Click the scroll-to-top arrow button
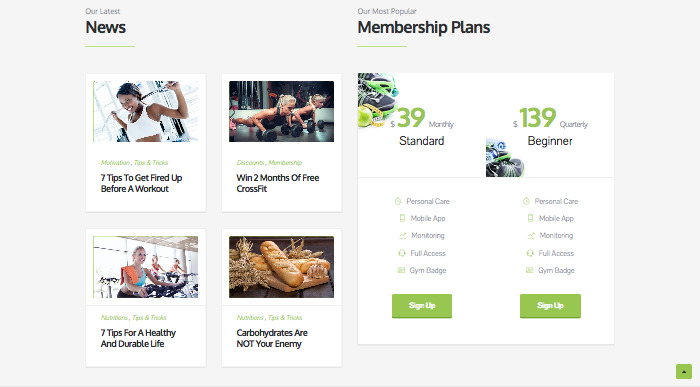 pyautogui.click(x=683, y=371)
